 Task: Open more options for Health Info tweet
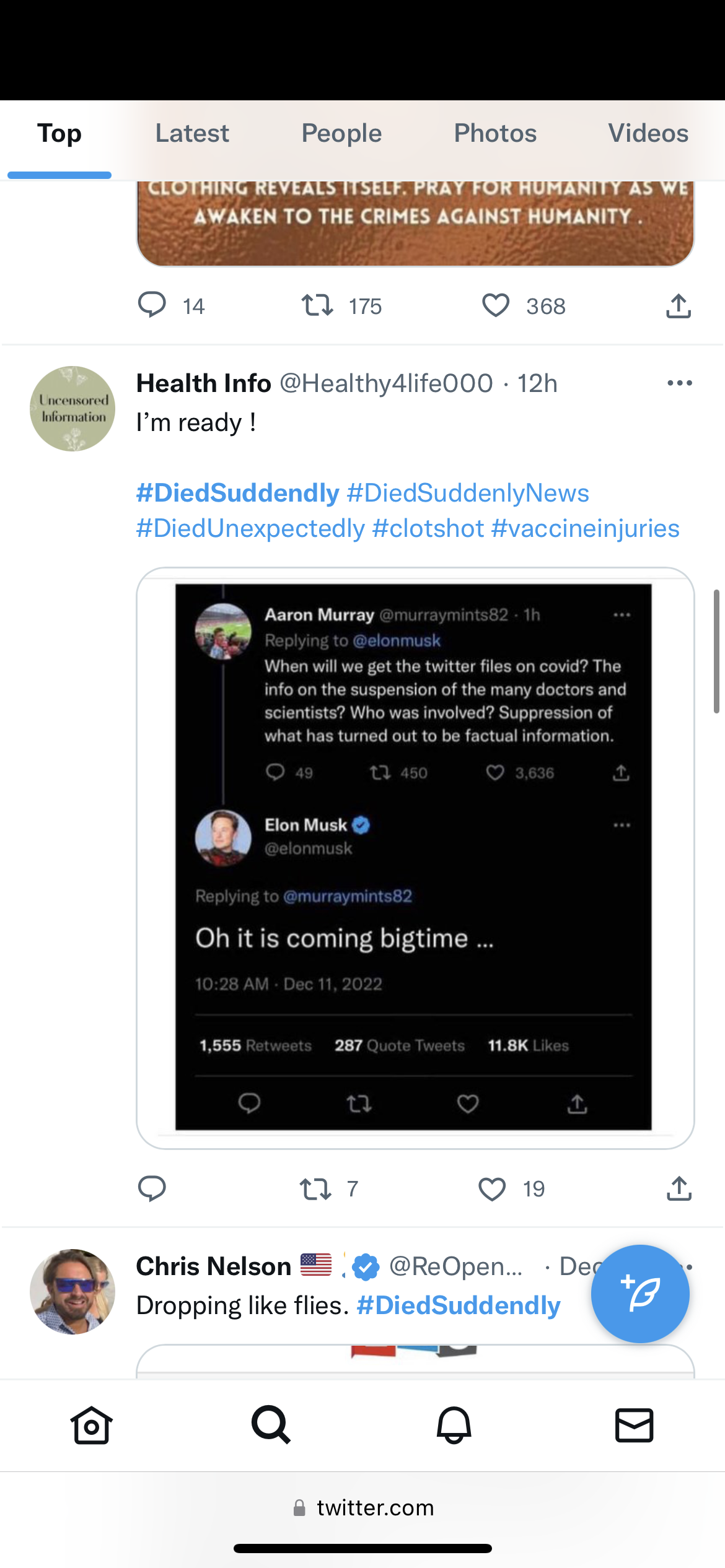pyautogui.click(x=679, y=383)
